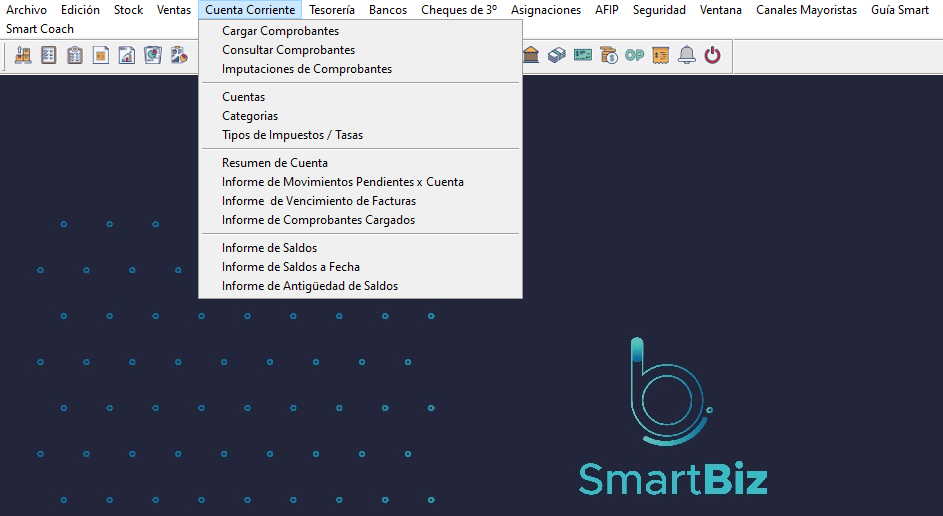Screen dimensions: 943x516
Task: Click the OP payment order icon
Action: pyautogui.click(x=634, y=56)
